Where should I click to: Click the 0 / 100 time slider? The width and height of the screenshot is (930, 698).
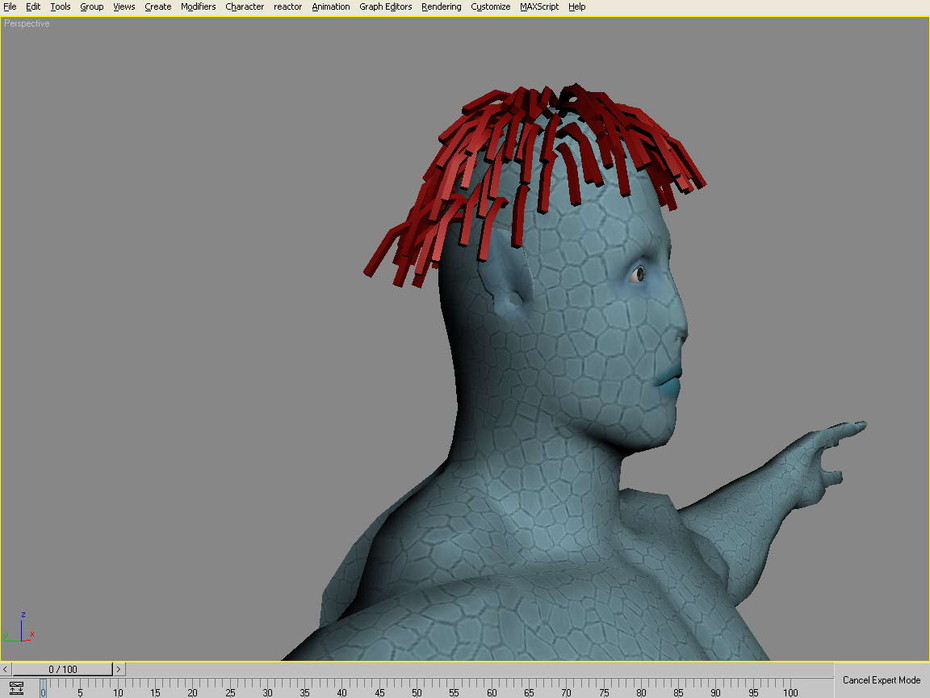tap(62, 669)
